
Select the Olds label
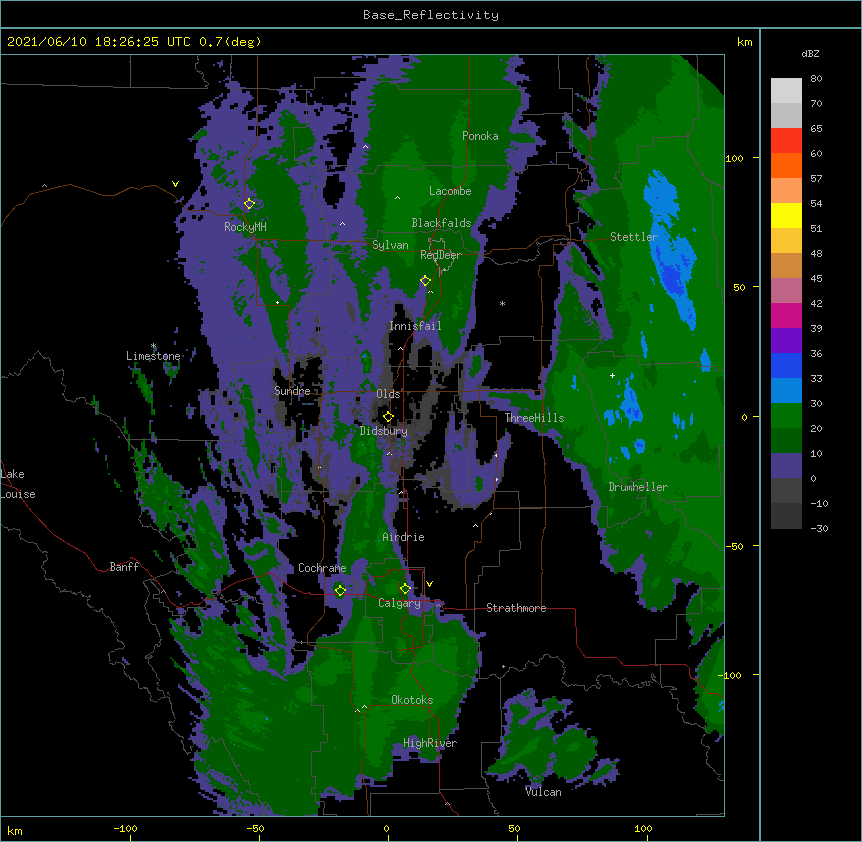coord(388,394)
